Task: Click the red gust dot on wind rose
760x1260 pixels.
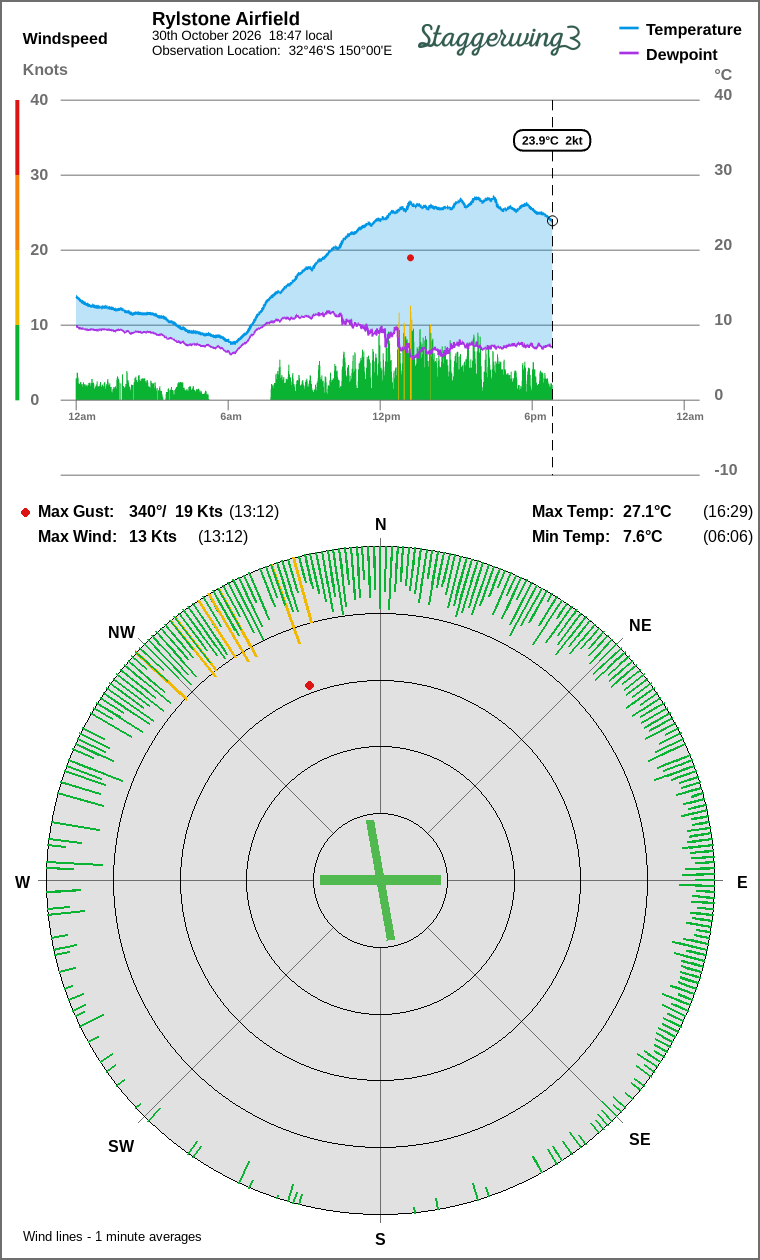Action: point(309,685)
